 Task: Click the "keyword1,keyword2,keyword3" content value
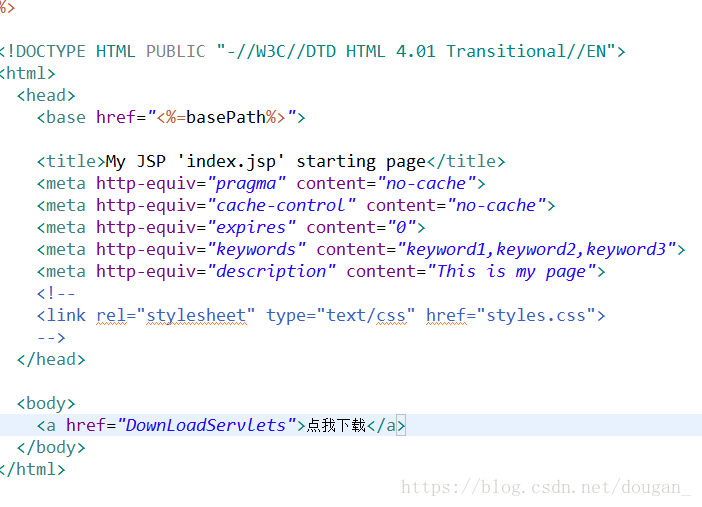pyautogui.click(x=536, y=249)
